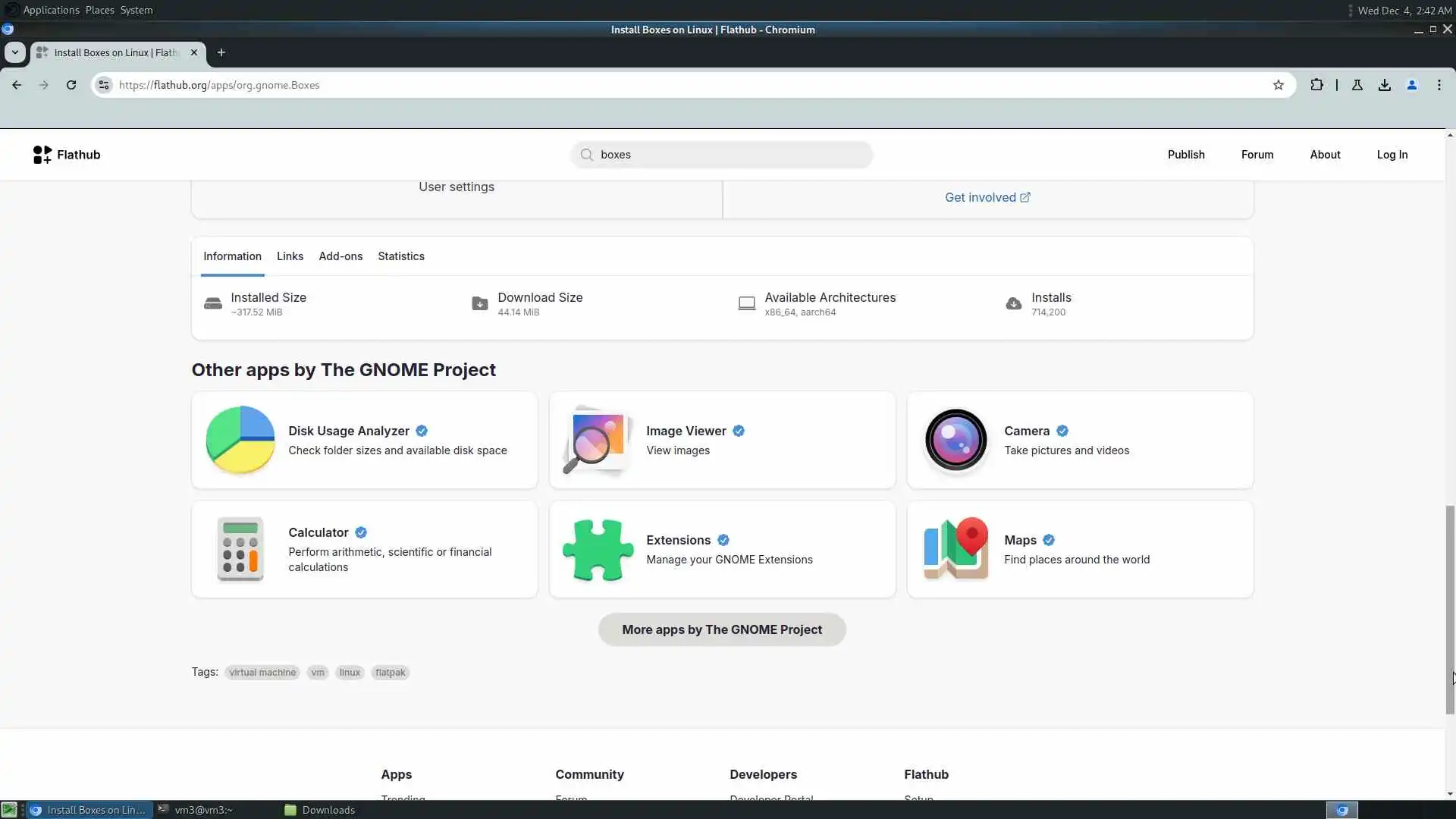Open the Extensions puzzle piece icon

(598, 549)
